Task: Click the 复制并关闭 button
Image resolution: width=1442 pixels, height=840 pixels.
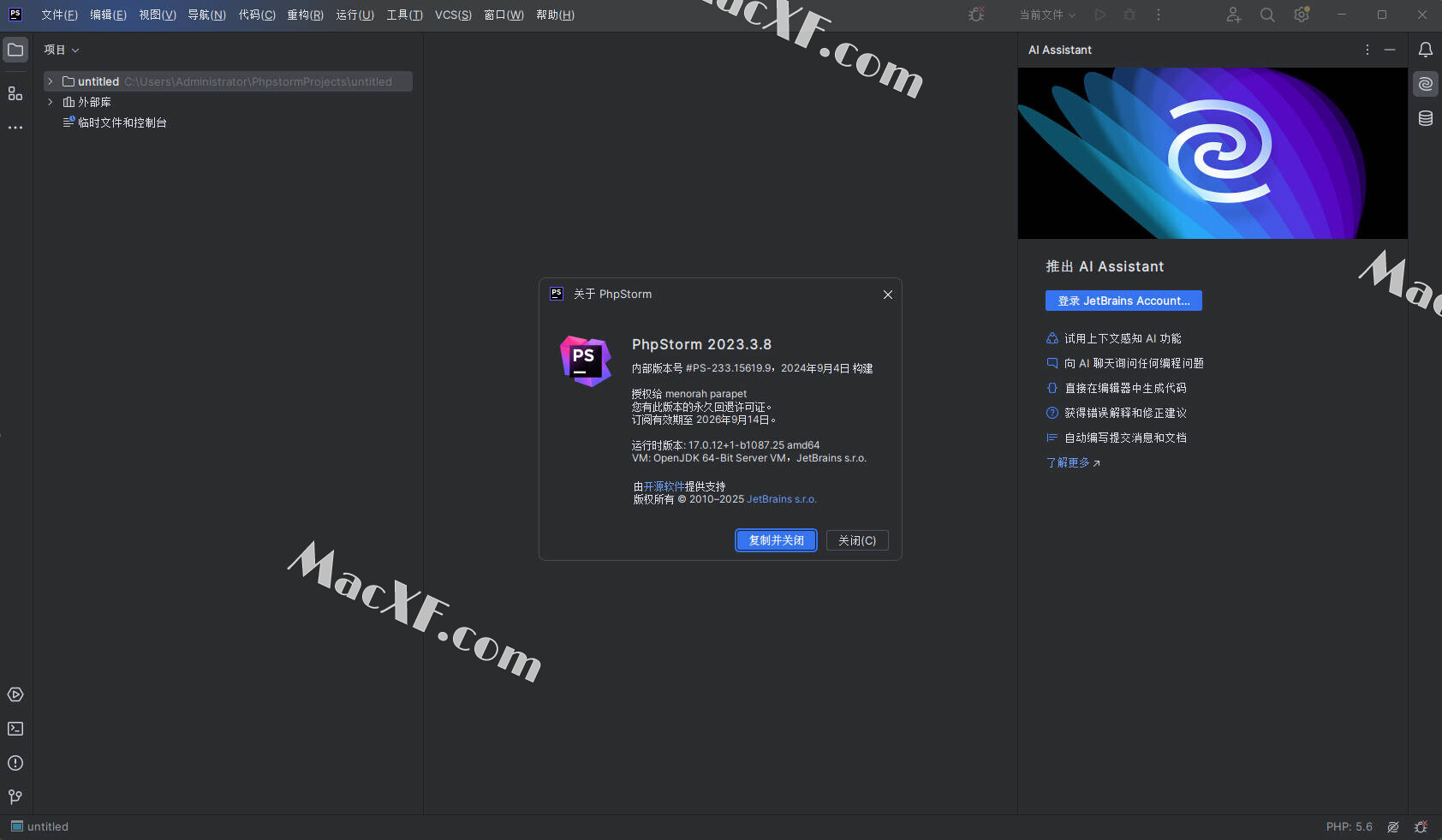Action: pos(776,540)
